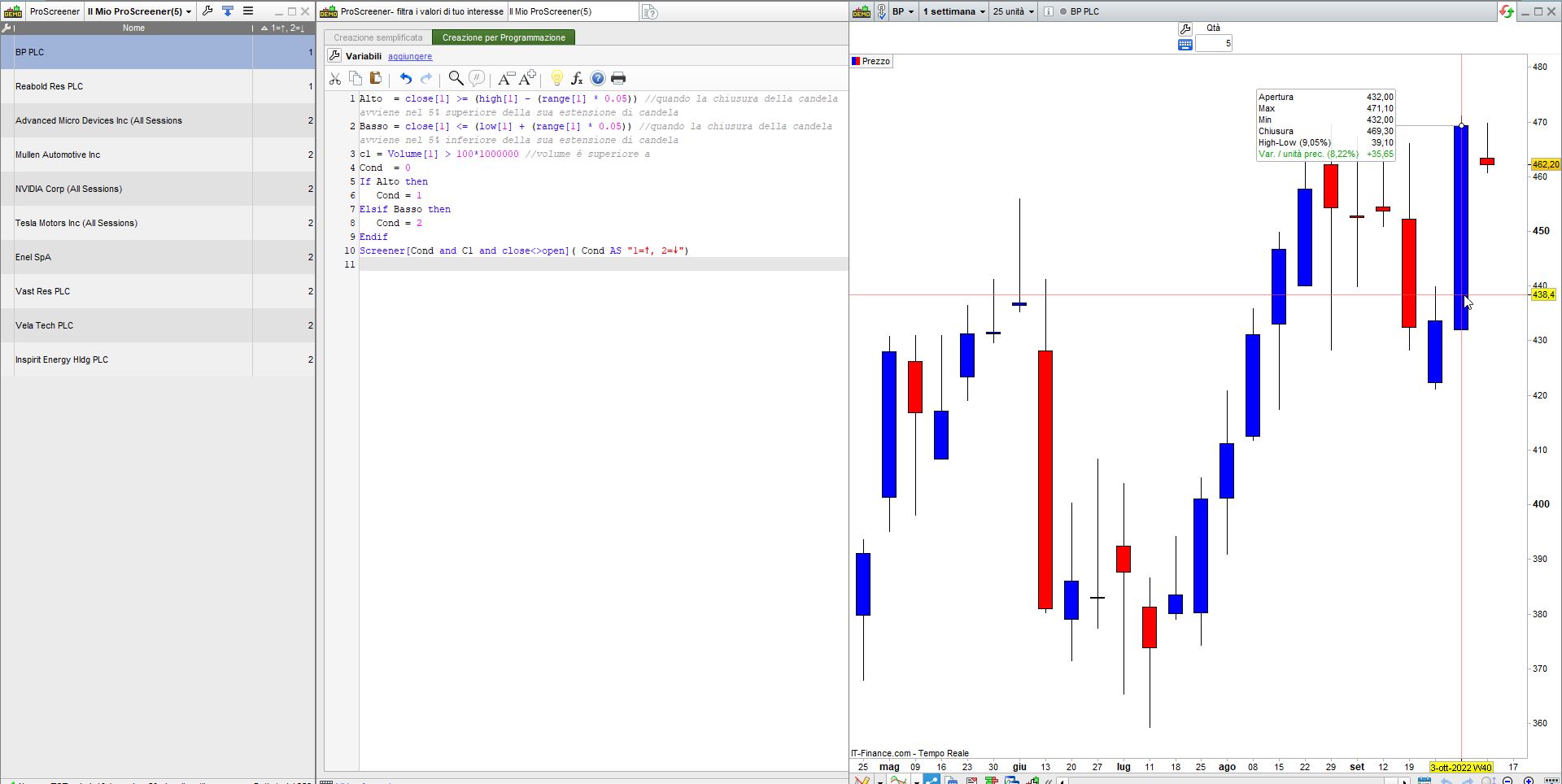Cut selected code with the scissors icon

(334, 79)
